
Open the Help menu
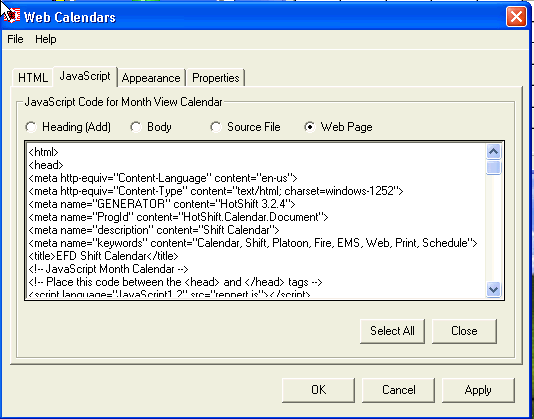(46, 39)
